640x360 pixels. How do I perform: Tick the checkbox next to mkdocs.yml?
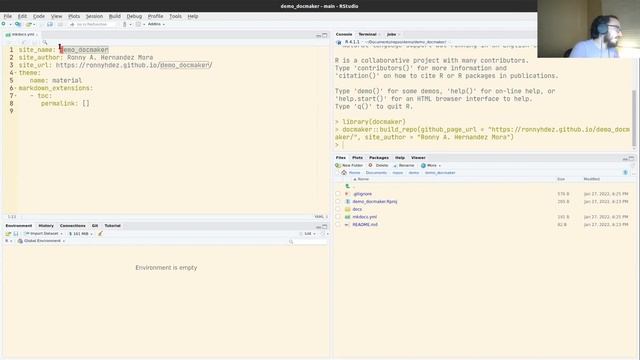(338, 217)
